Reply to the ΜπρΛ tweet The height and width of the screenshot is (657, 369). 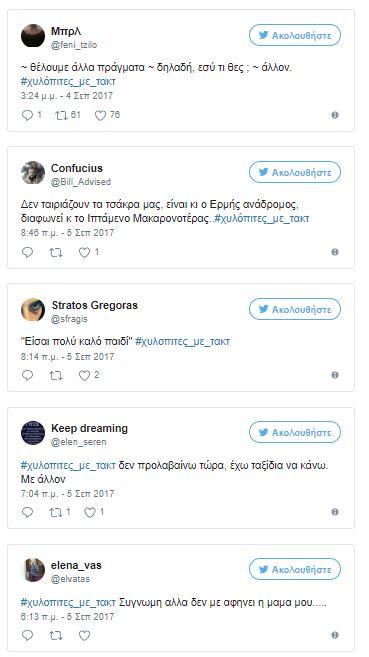tap(27, 115)
